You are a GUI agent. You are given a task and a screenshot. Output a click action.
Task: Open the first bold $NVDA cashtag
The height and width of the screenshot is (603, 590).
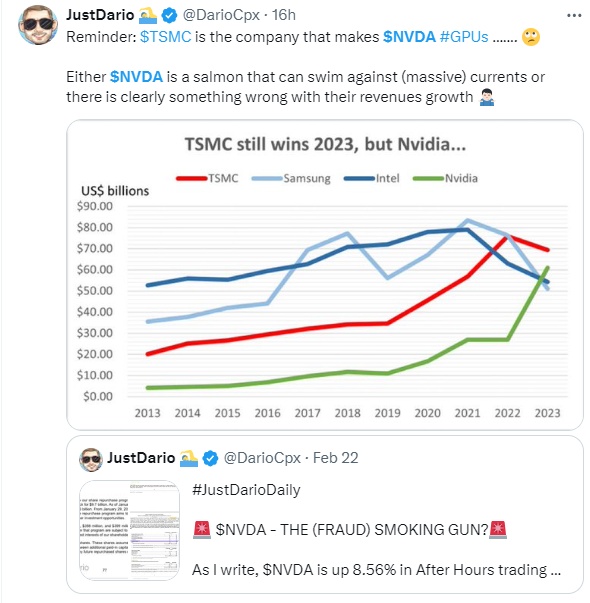(409, 37)
